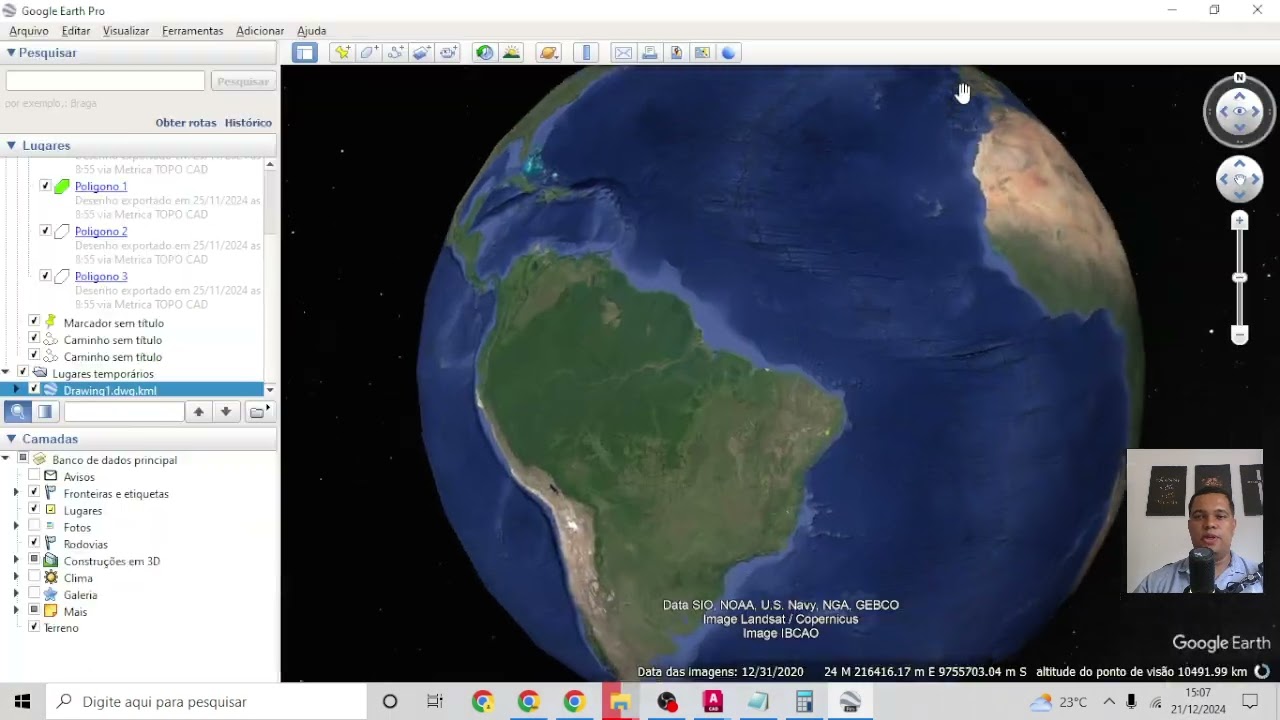Expand the Fronteiras e etiquetas node
The height and width of the screenshot is (720, 1280).
16,493
